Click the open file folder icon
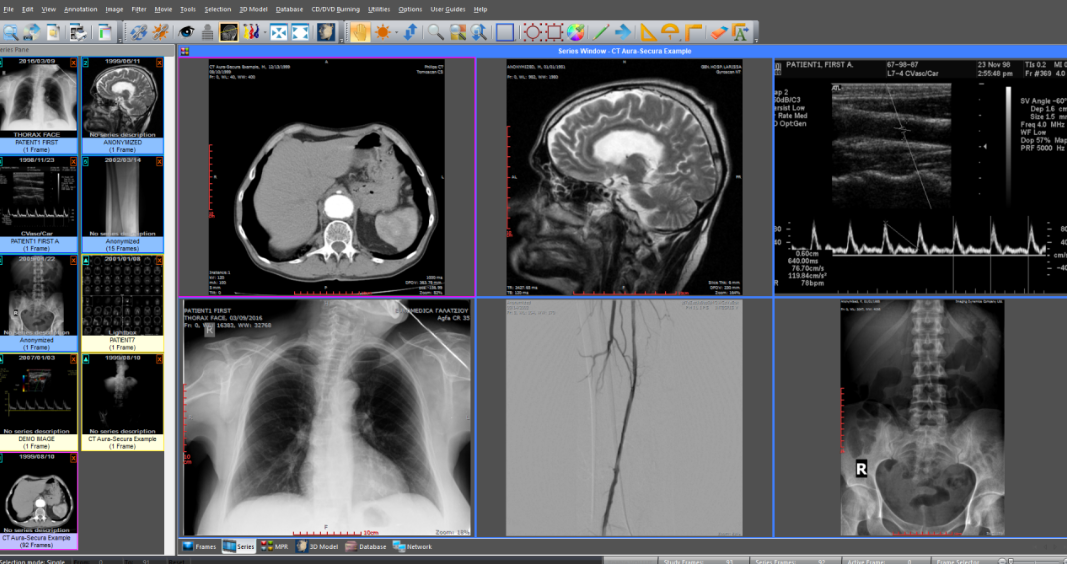The image size is (1067, 564). click(53, 32)
